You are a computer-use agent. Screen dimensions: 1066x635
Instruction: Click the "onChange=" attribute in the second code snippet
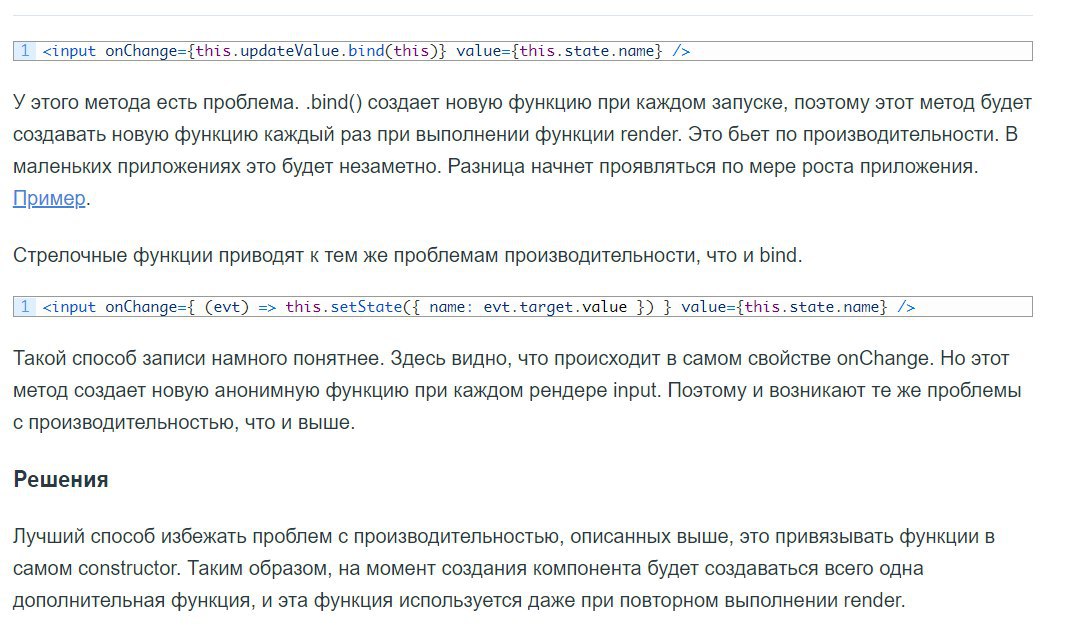click(x=145, y=307)
